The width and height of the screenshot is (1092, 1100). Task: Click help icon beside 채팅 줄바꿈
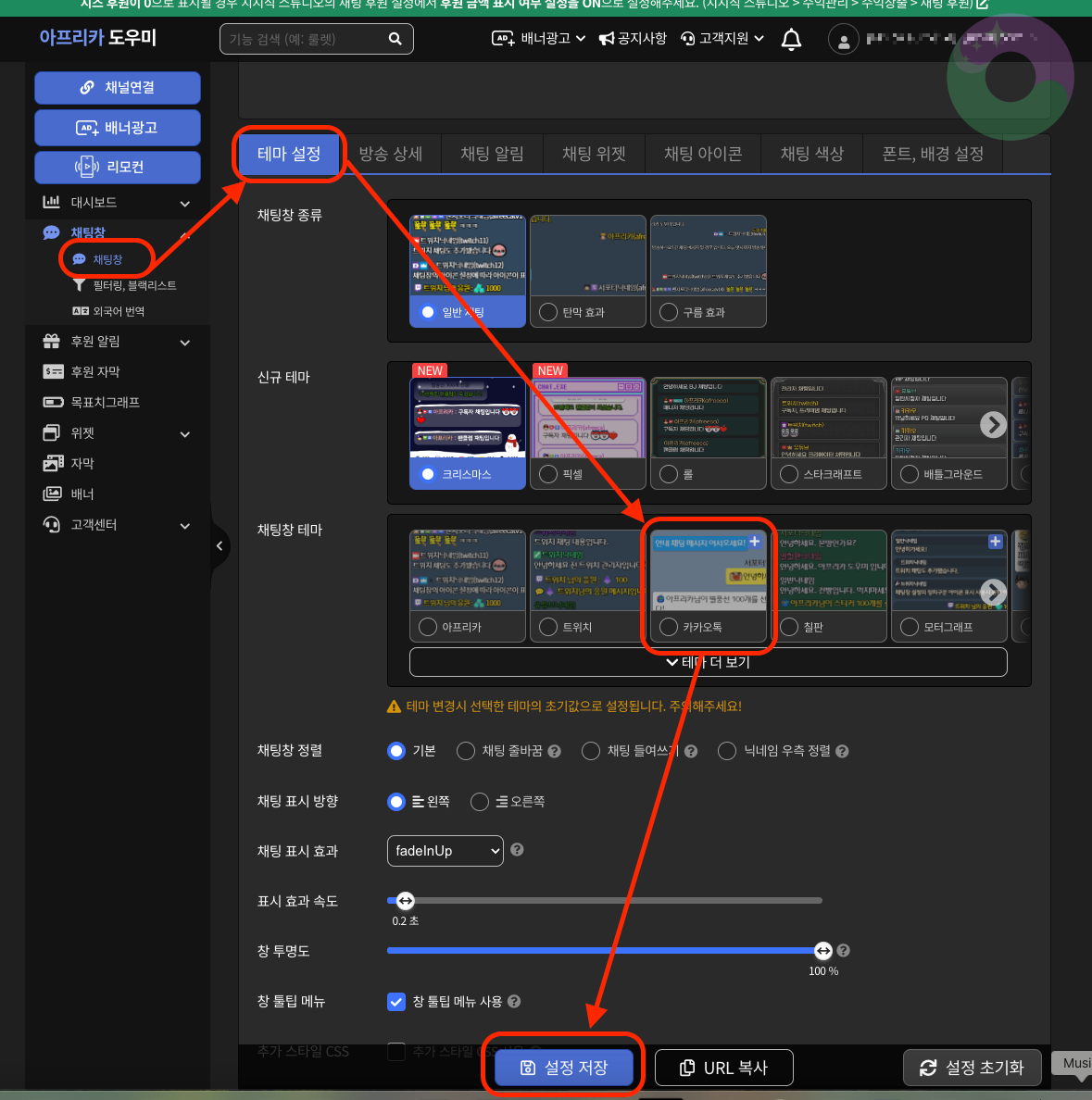(x=555, y=751)
